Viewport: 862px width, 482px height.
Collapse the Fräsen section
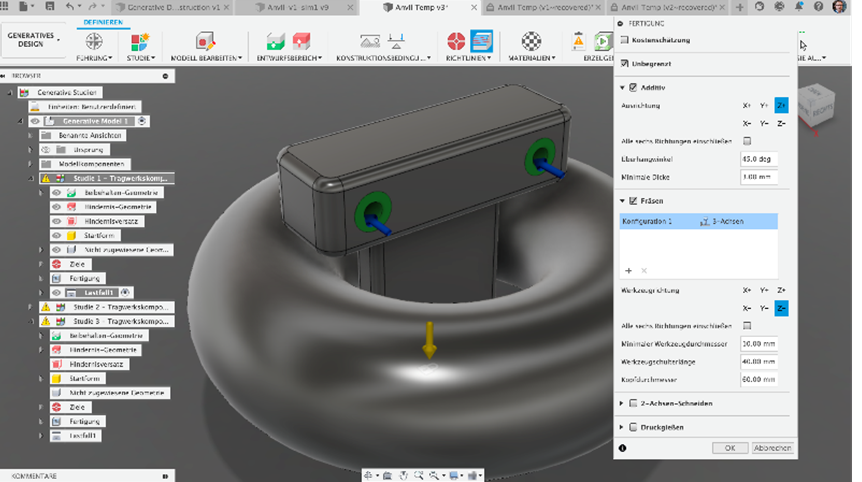pyautogui.click(x=622, y=201)
